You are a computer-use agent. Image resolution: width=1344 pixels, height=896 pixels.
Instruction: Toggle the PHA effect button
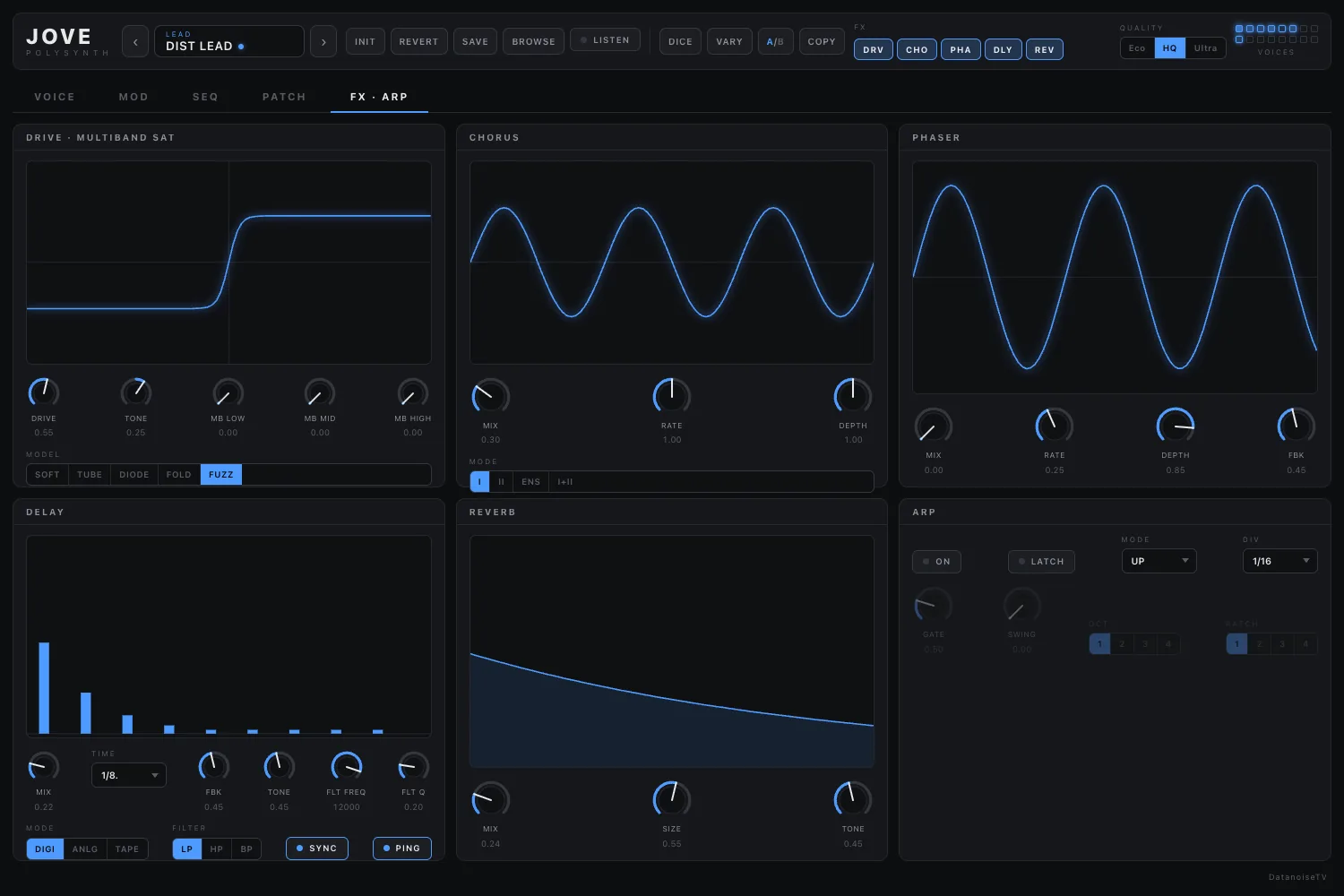pyautogui.click(x=961, y=50)
